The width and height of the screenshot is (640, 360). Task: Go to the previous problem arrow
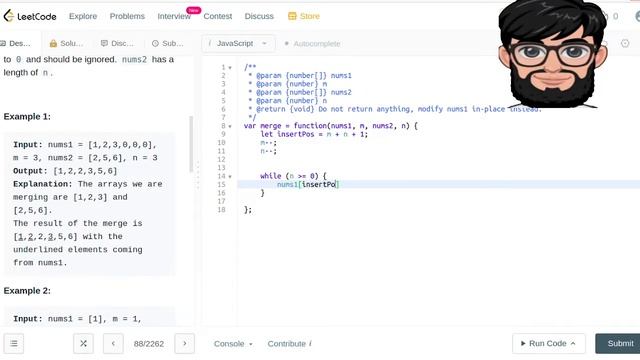[113, 344]
